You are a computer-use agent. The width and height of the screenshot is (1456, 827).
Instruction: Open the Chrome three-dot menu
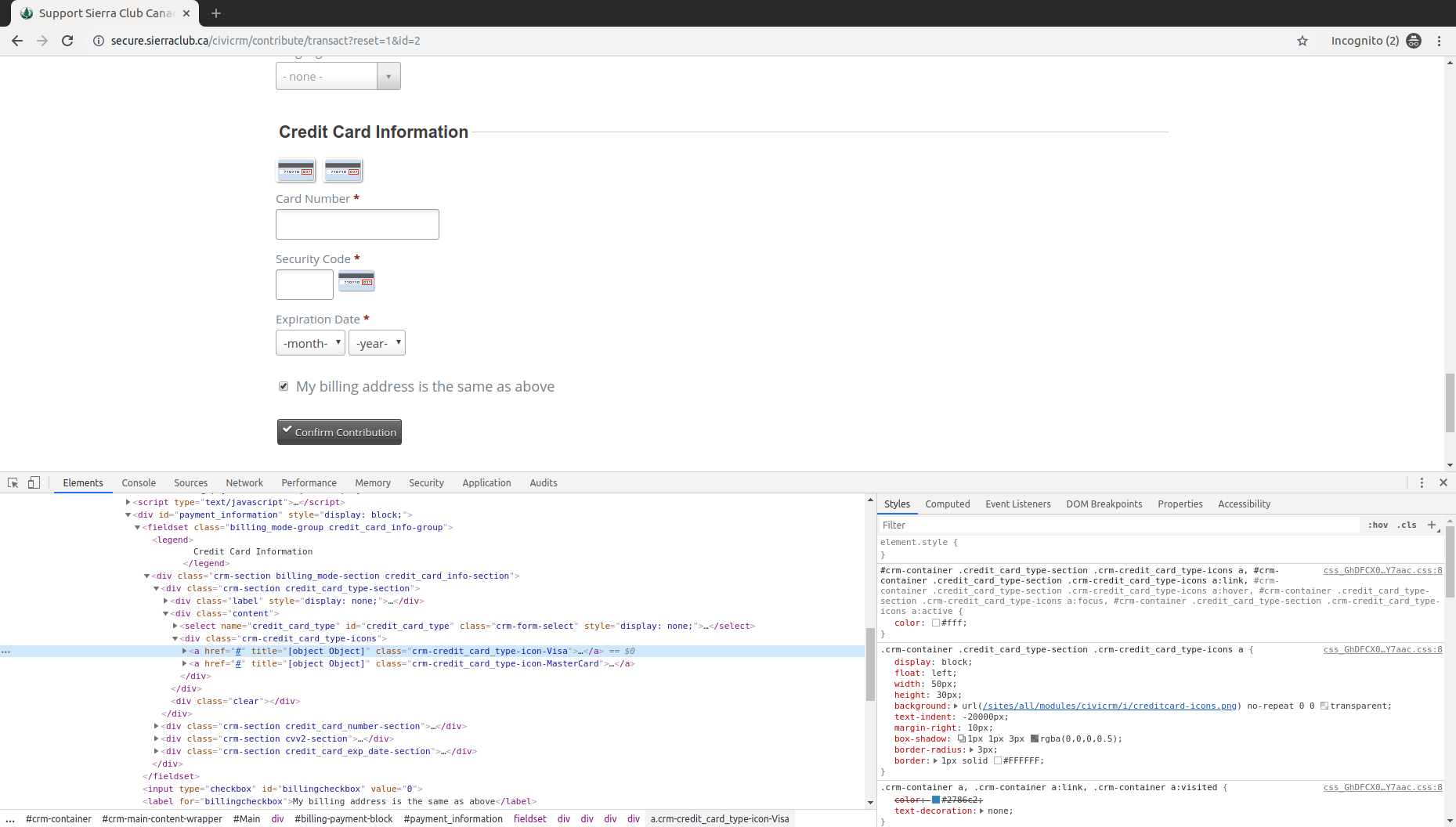point(1439,41)
